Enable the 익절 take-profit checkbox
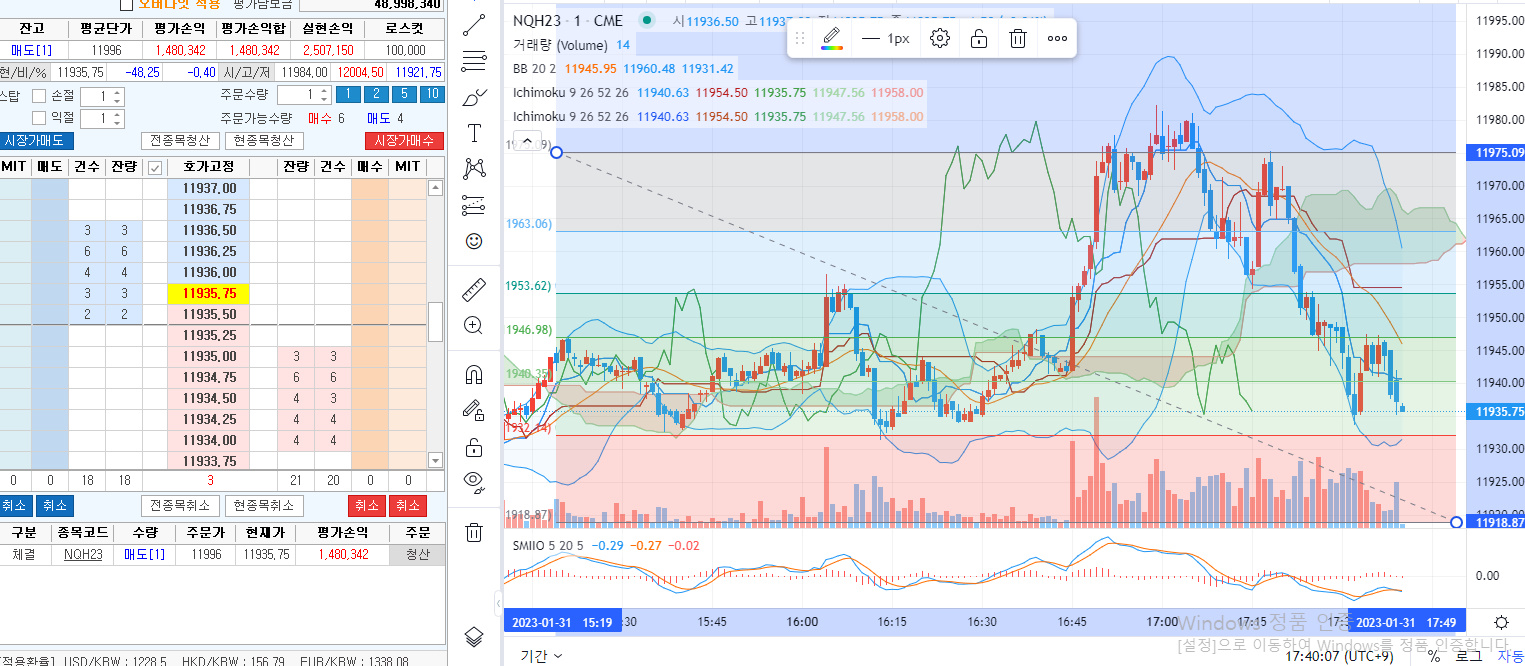Viewport: 1525px width, 666px height. 40,118
